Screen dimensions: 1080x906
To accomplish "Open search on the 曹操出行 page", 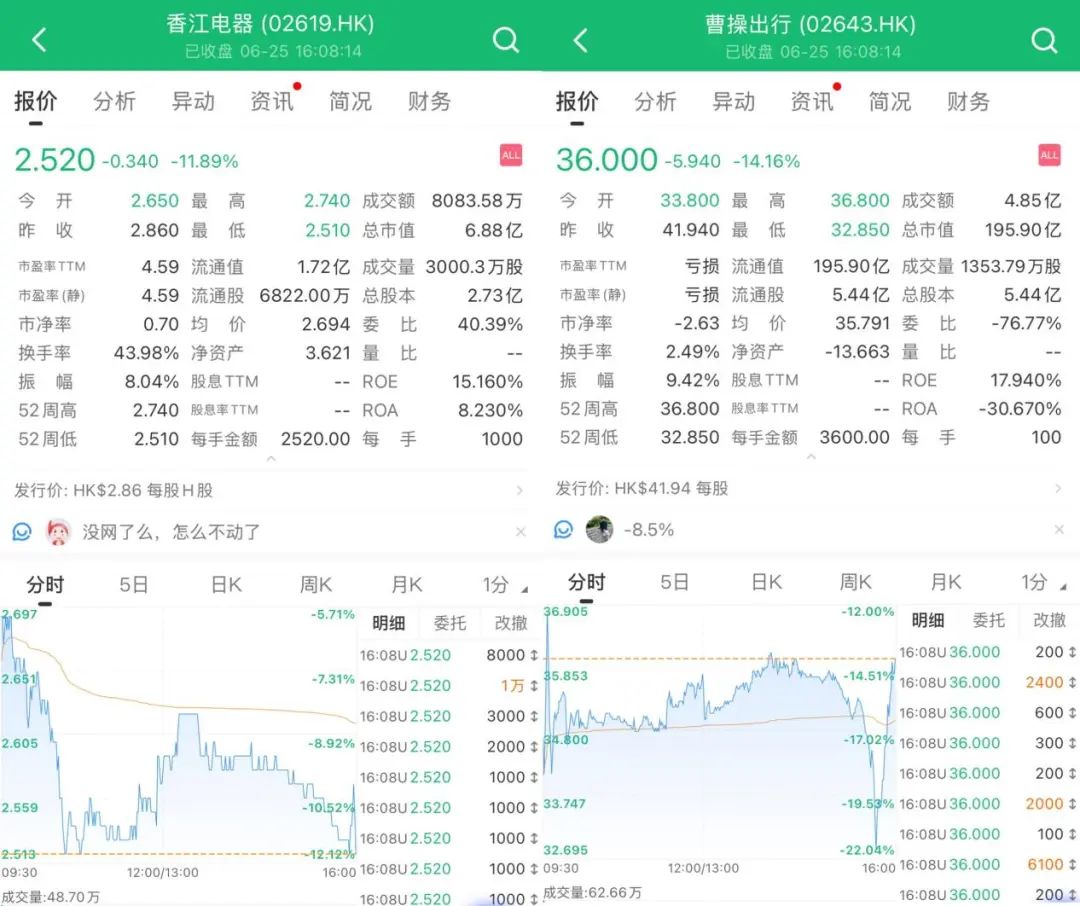I will click(x=1045, y=40).
